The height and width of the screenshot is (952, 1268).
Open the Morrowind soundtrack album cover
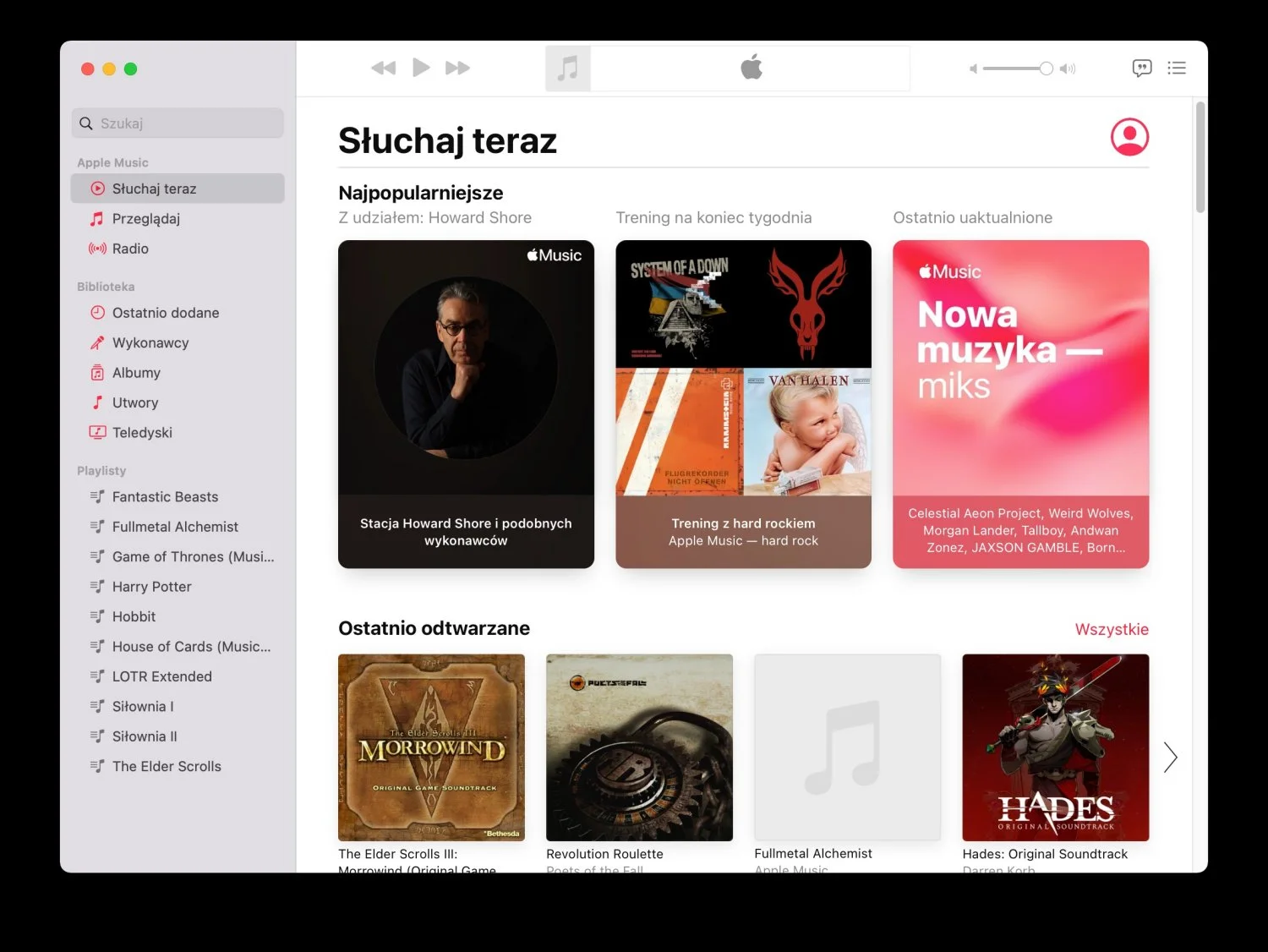(x=431, y=747)
